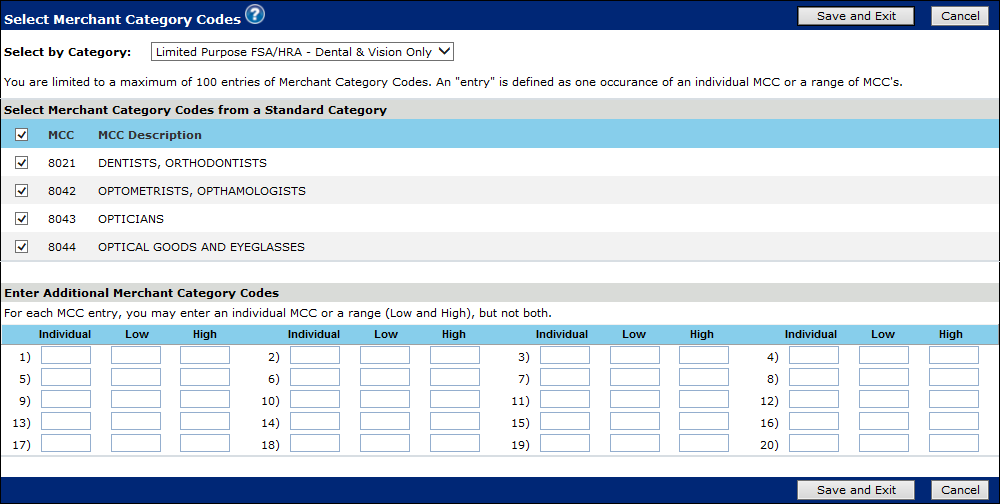Focus the High field for entry 20
The image size is (1000, 504).
click(x=953, y=443)
